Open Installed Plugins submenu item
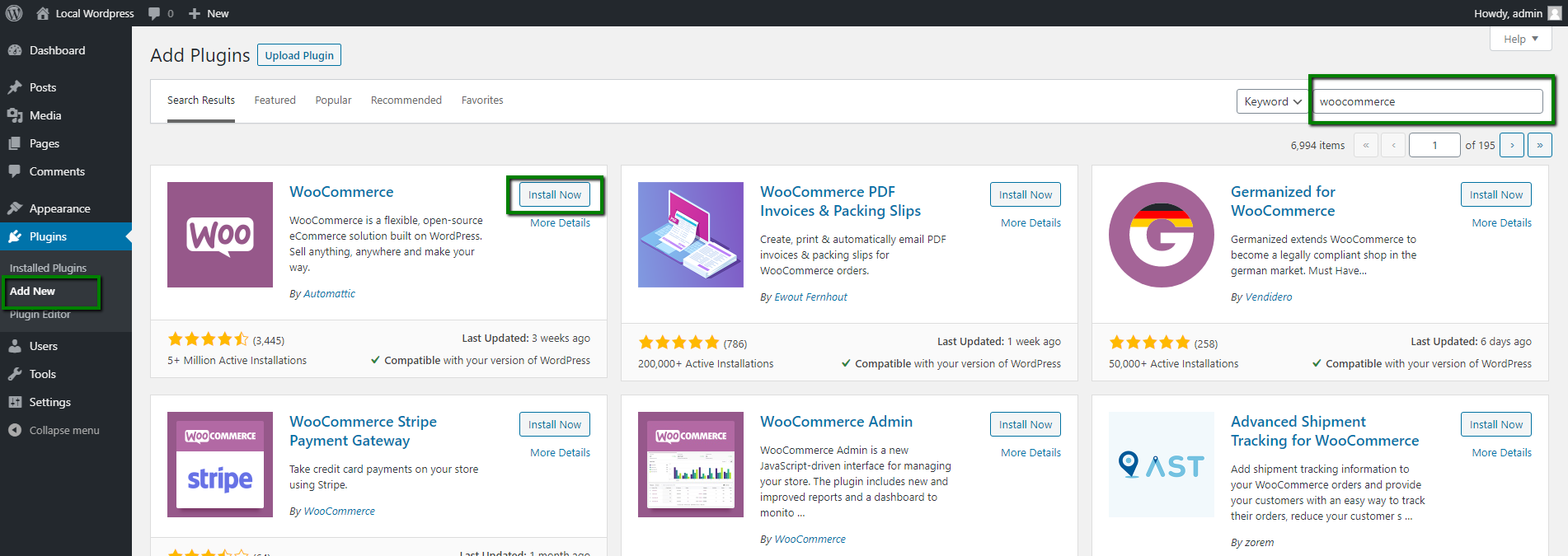Screen dimensions: 1568x556 pyautogui.click(x=48, y=268)
